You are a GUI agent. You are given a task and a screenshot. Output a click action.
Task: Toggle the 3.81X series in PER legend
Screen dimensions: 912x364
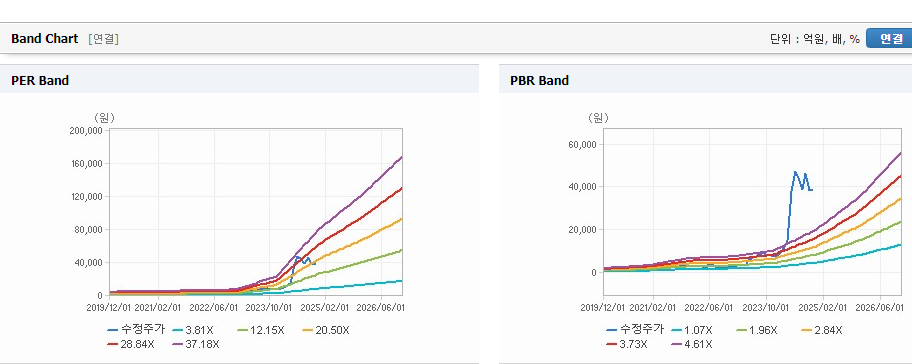[192, 330]
